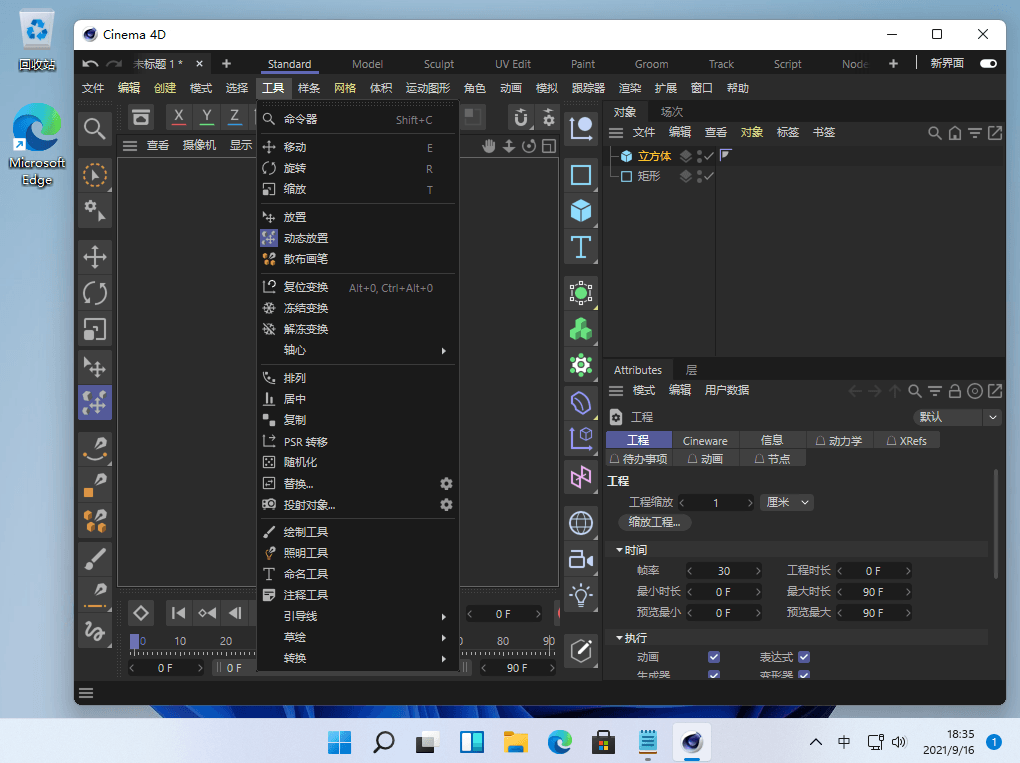Choose 散布画笔 from the tools menu
Viewport: 1020px width, 763px height.
[x=358, y=259]
